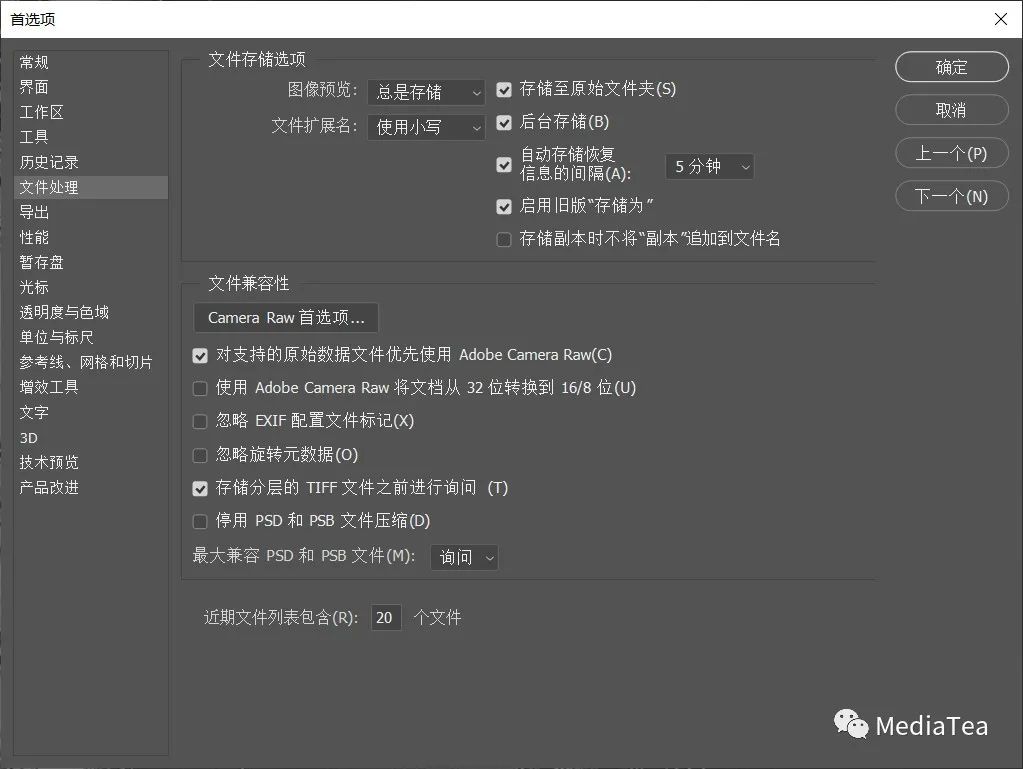Enable 忽略旋转元数据(O) checkbox
This screenshot has height=769, width=1023.
click(200, 455)
